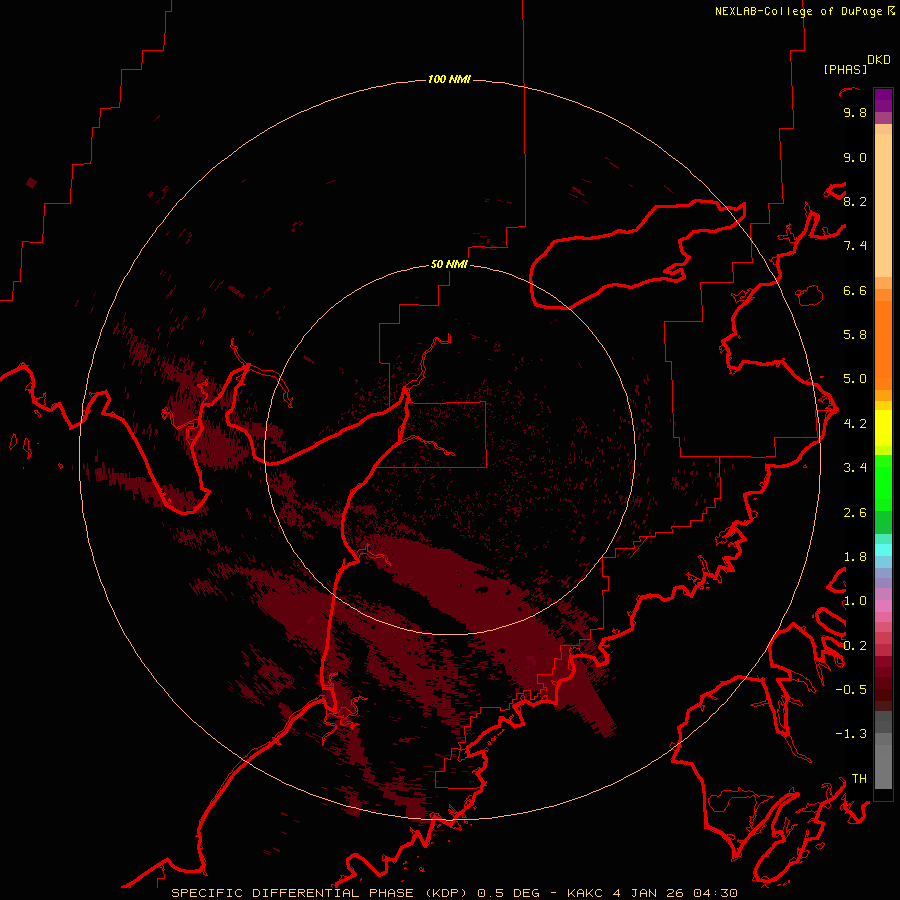Click the KAKC radar site identifier

pos(585,893)
